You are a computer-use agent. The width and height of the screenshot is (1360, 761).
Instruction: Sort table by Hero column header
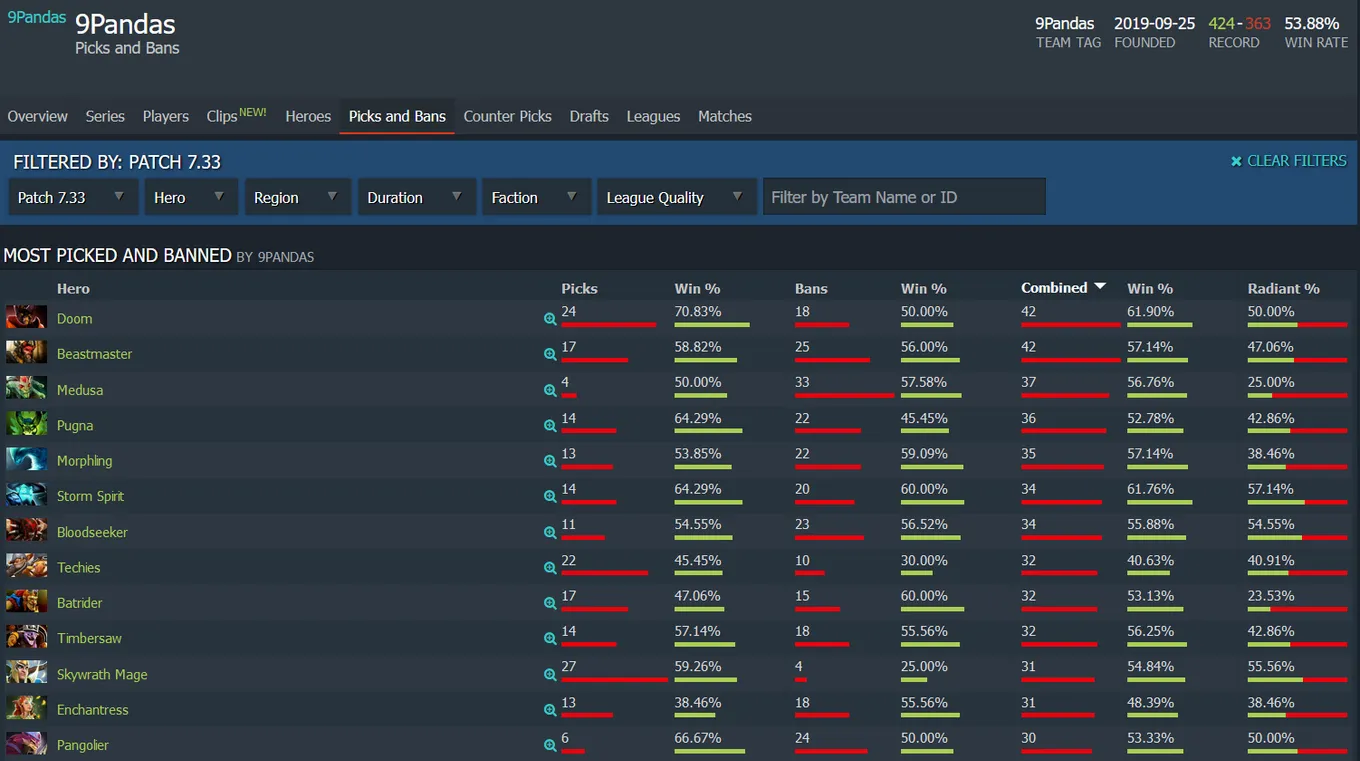[73, 288]
